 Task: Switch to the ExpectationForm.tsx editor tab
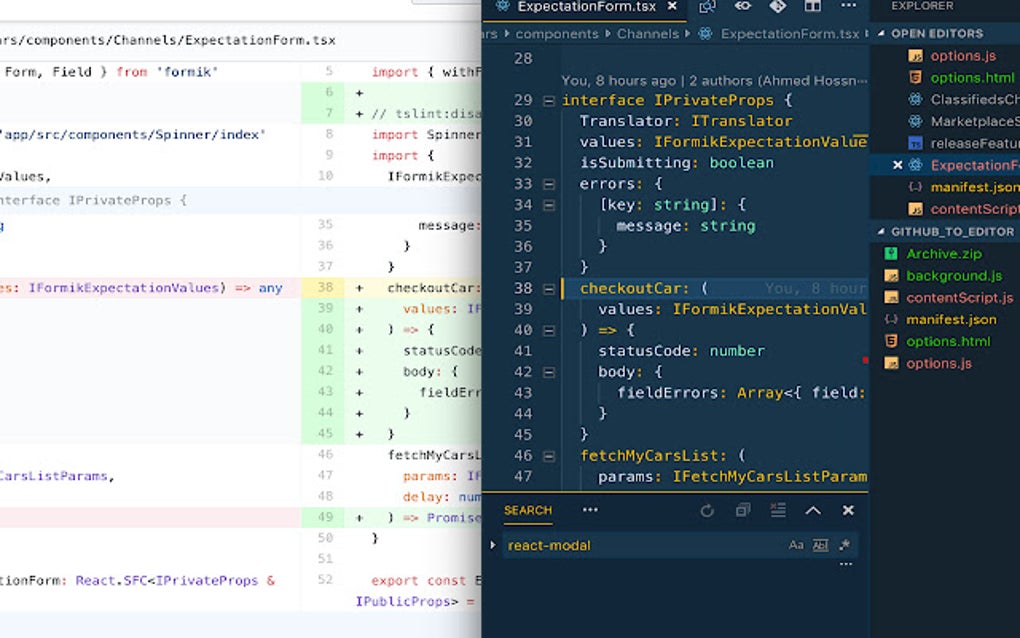583,7
